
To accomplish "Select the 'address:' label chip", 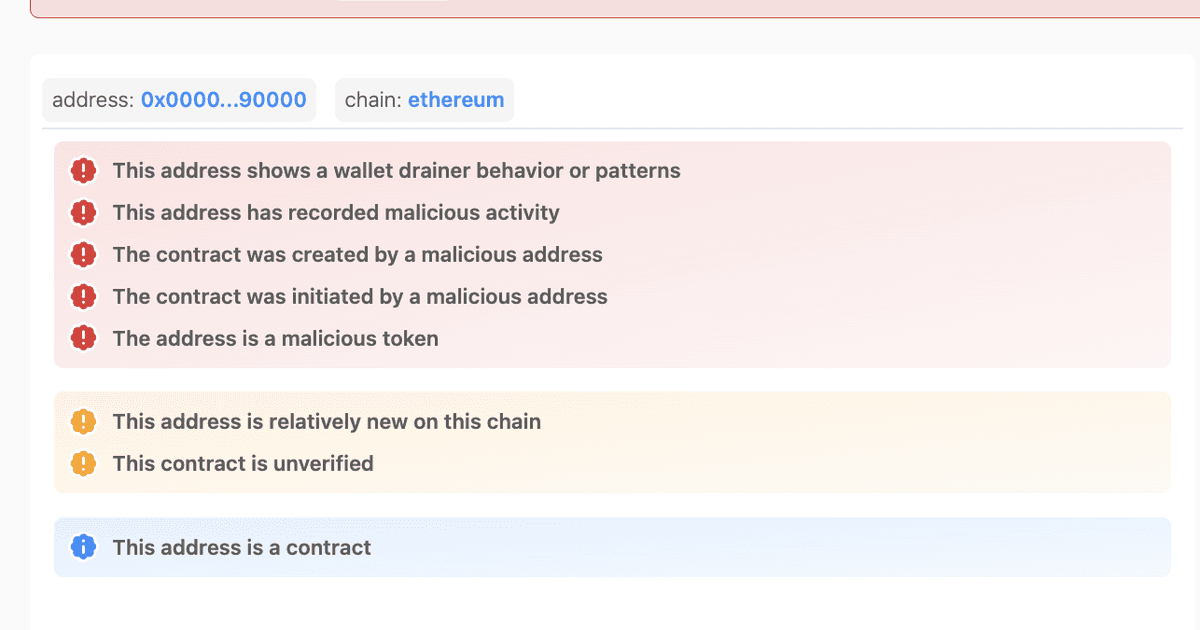I will tap(179, 100).
